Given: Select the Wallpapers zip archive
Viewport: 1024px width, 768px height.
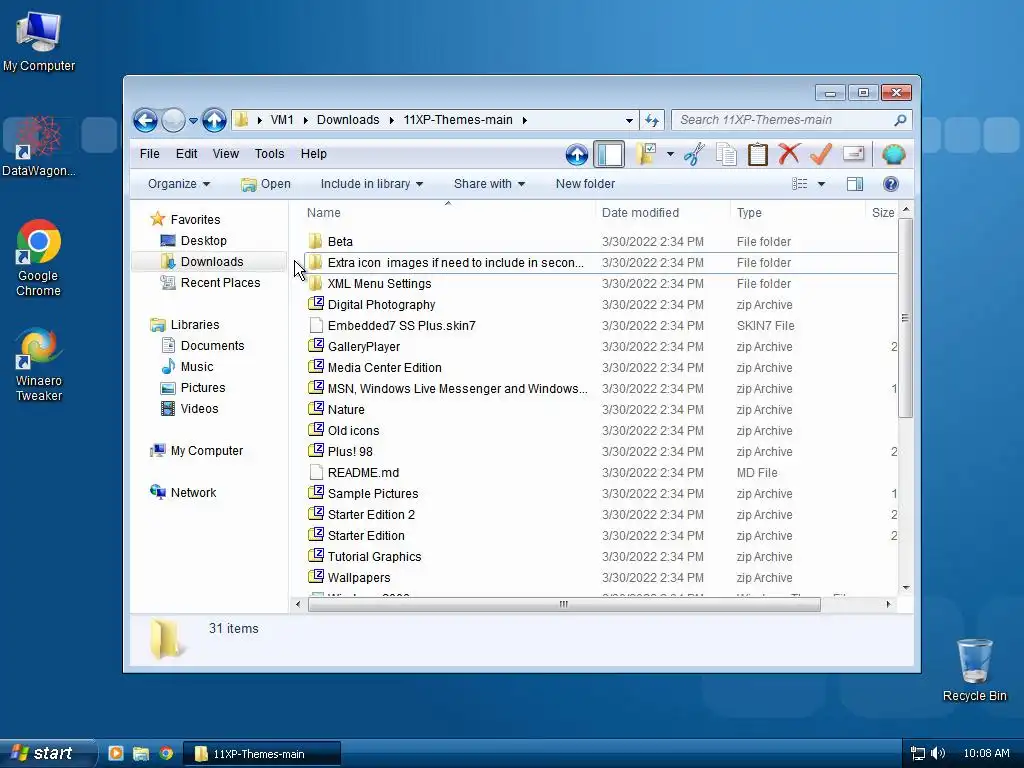Looking at the screenshot, I should coord(359,578).
